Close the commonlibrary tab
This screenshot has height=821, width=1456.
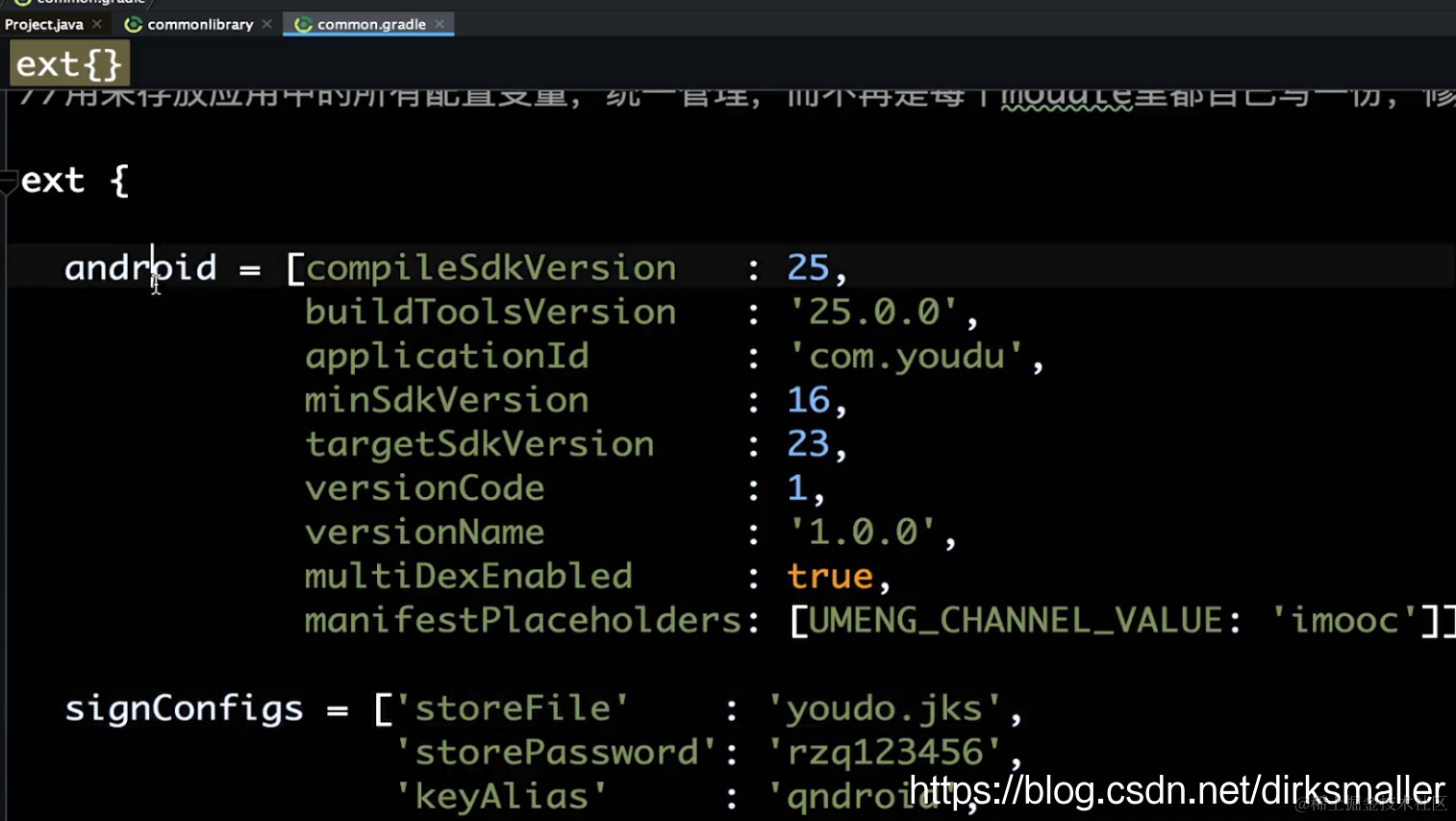point(267,24)
